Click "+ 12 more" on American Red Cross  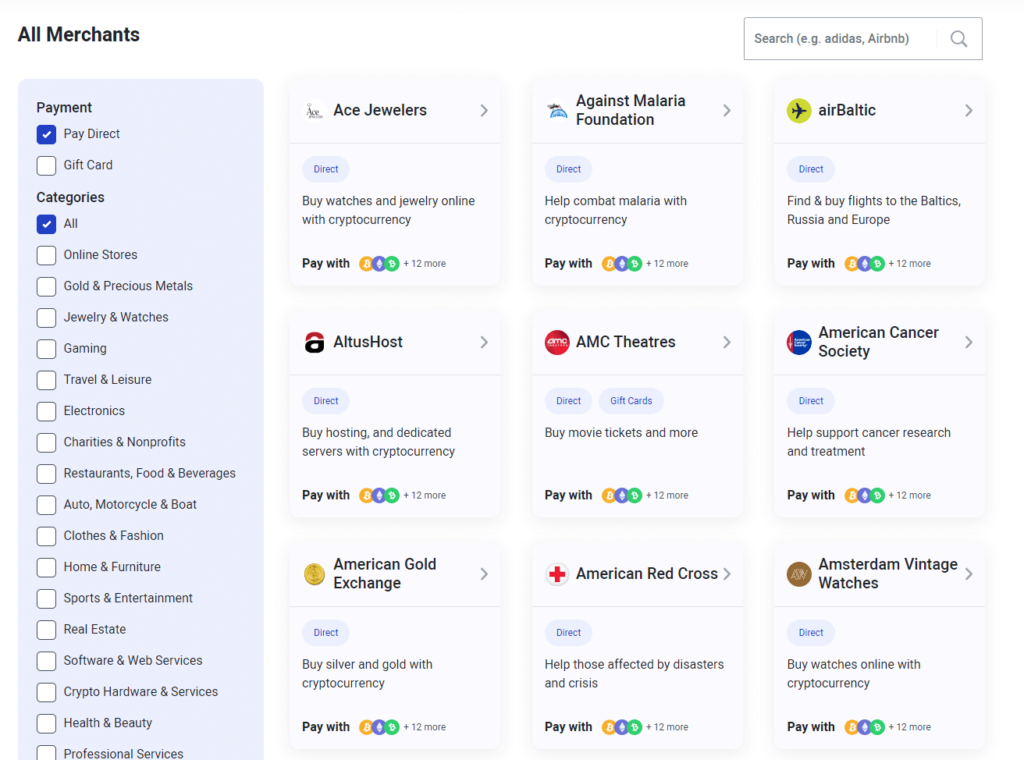coord(667,727)
